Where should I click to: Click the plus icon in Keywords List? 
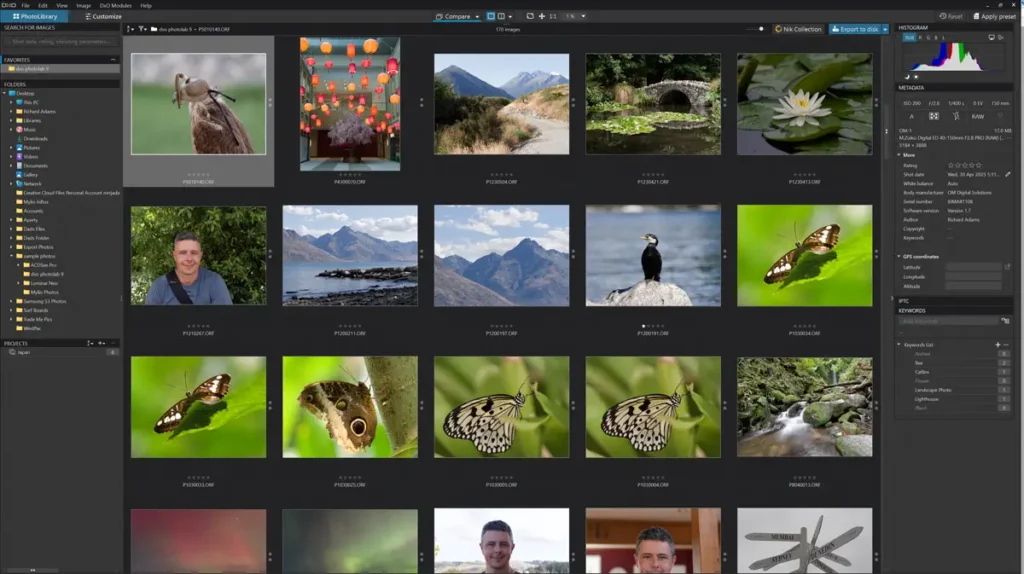tap(997, 344)
